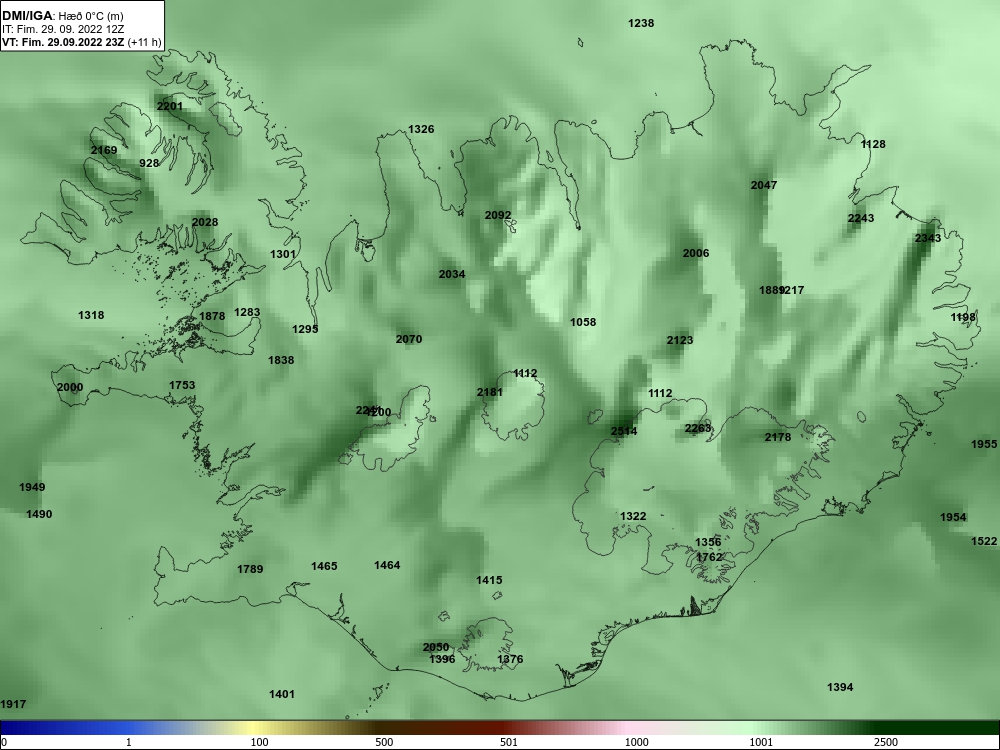Click the value 2263 on the map
The image size is (1000, 750).
698,428
